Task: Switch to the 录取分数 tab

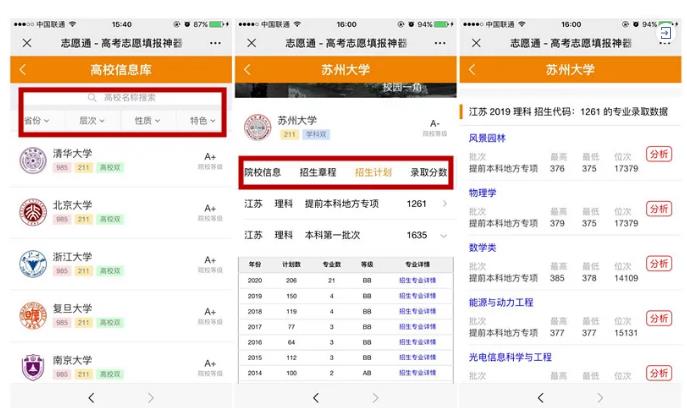Action: point(428,173)
